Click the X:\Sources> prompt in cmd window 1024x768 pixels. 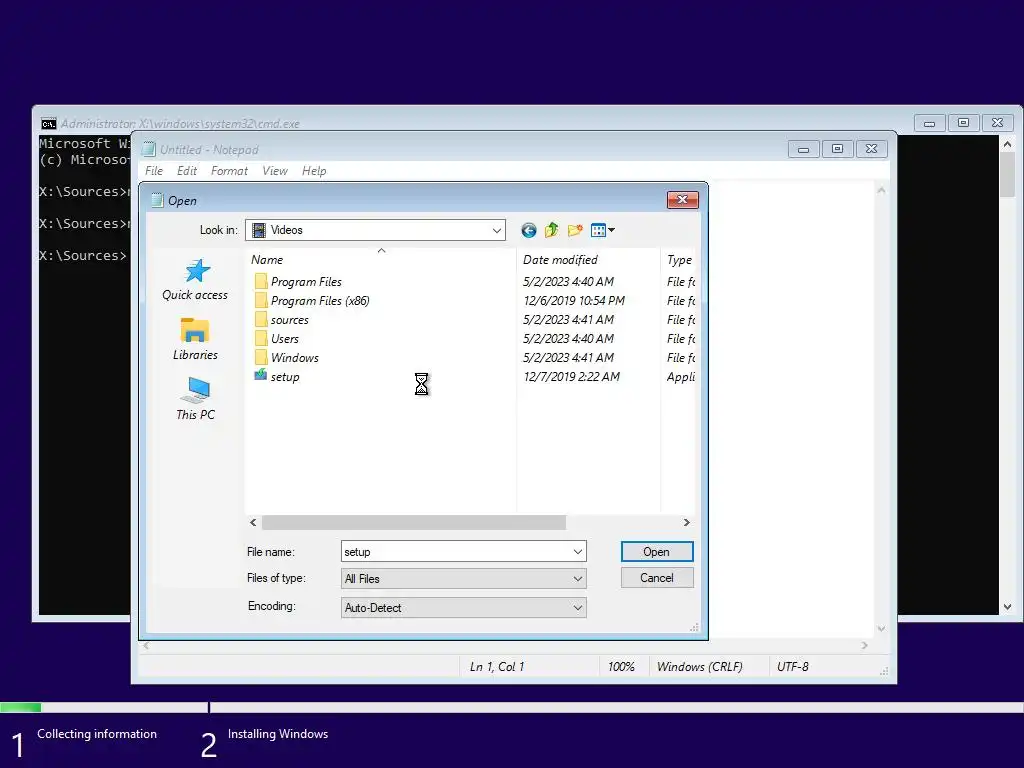click(82, 255)
